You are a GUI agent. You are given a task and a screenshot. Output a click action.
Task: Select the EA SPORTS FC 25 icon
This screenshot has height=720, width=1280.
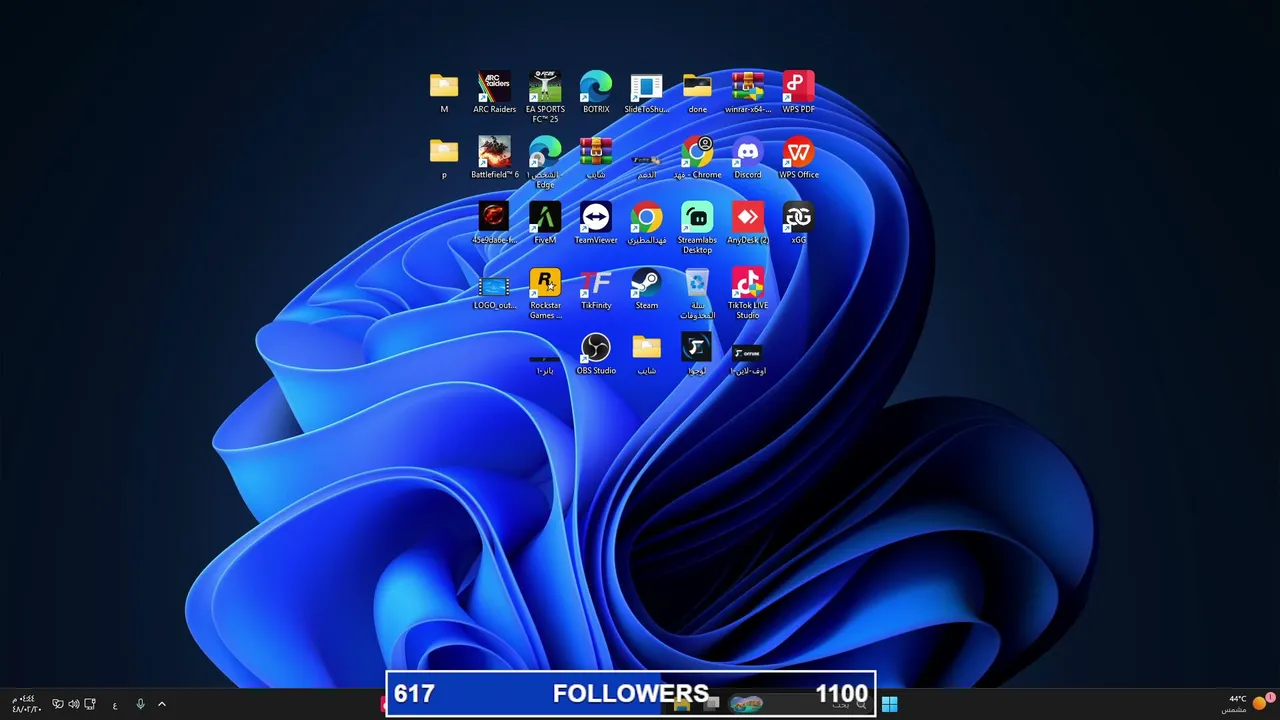point(545,97)
